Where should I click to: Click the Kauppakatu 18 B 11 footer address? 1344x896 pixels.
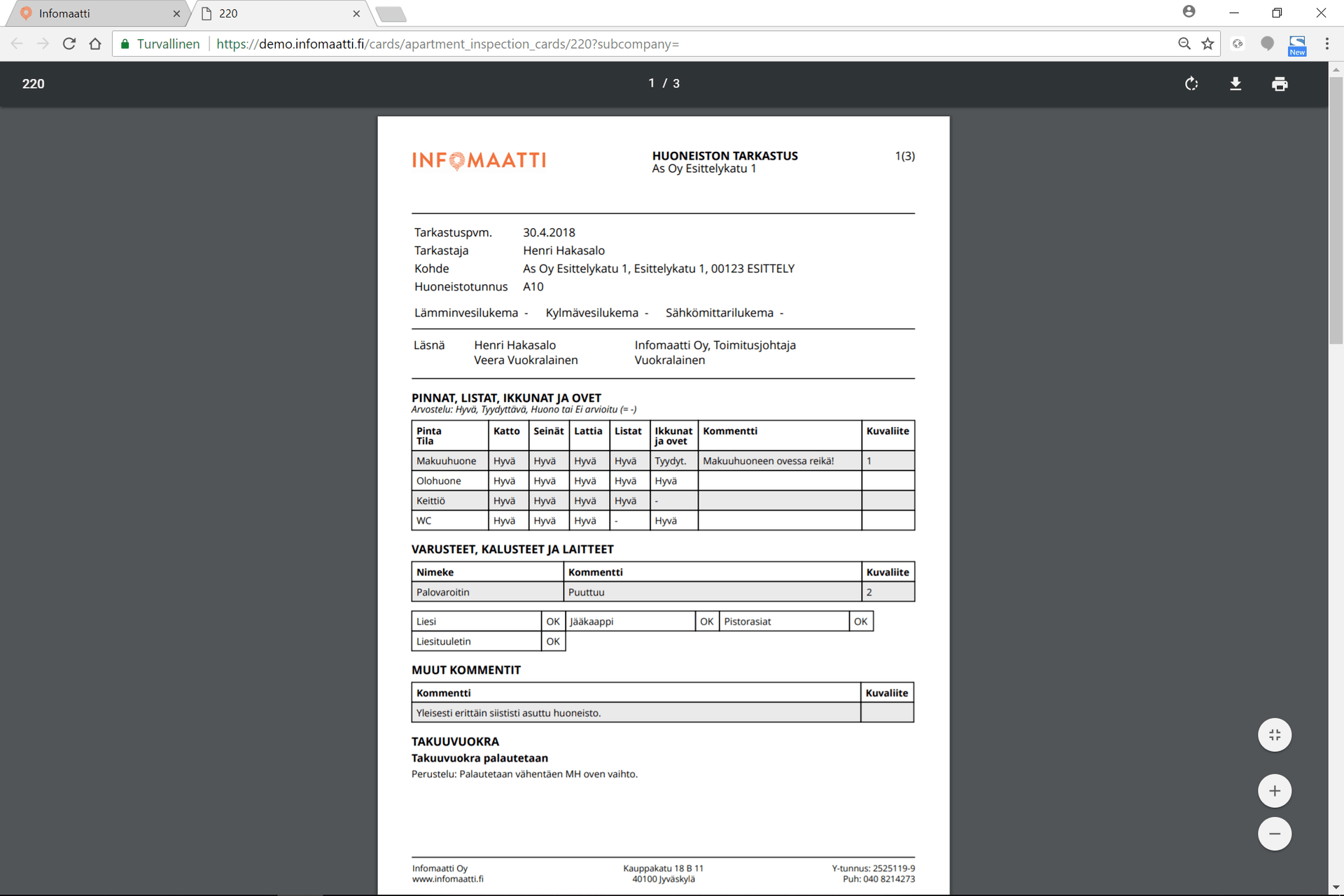663,869
